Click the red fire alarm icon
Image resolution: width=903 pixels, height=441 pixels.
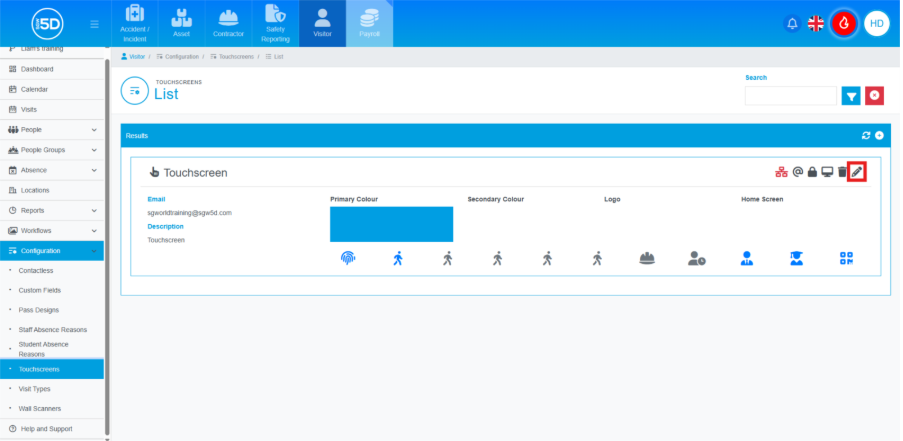(x=844, y=24)
